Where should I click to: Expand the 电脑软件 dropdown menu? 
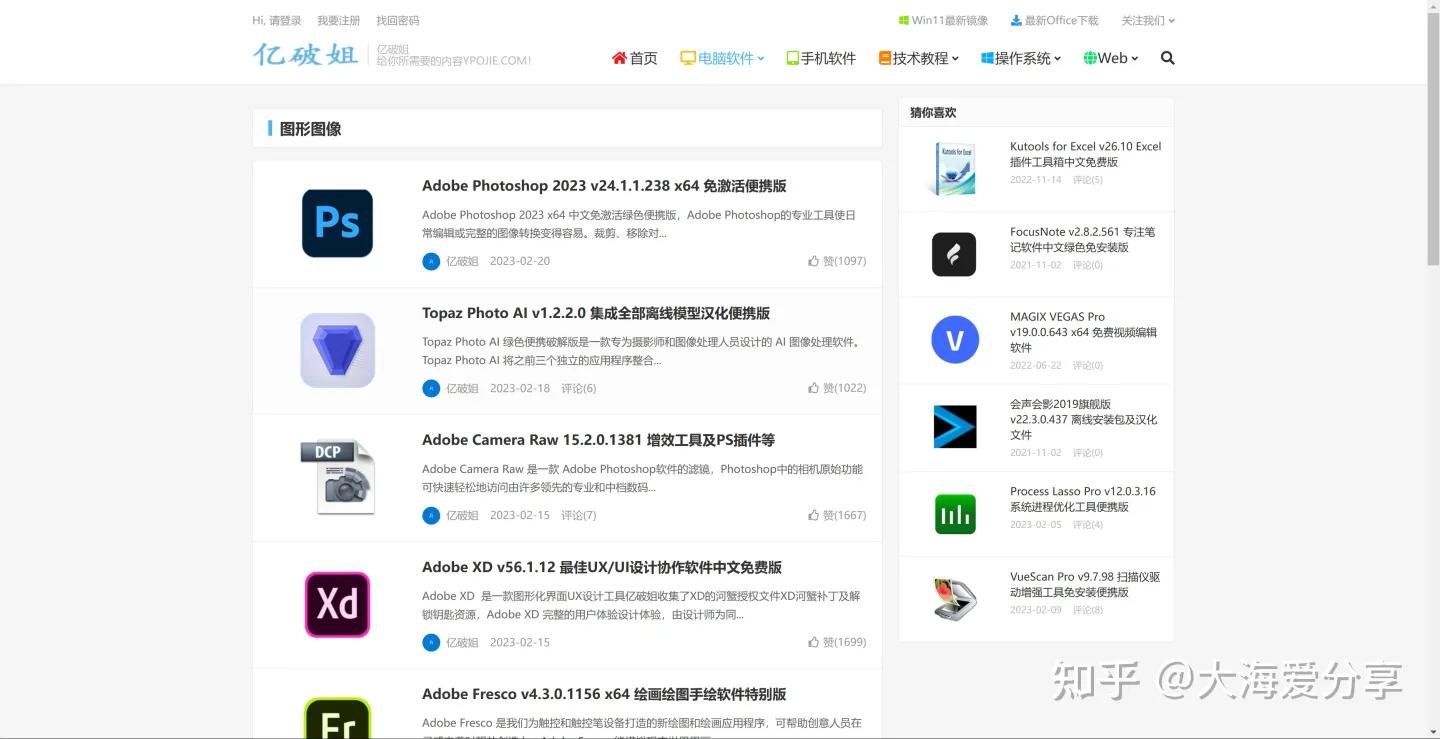pos(722,58)
